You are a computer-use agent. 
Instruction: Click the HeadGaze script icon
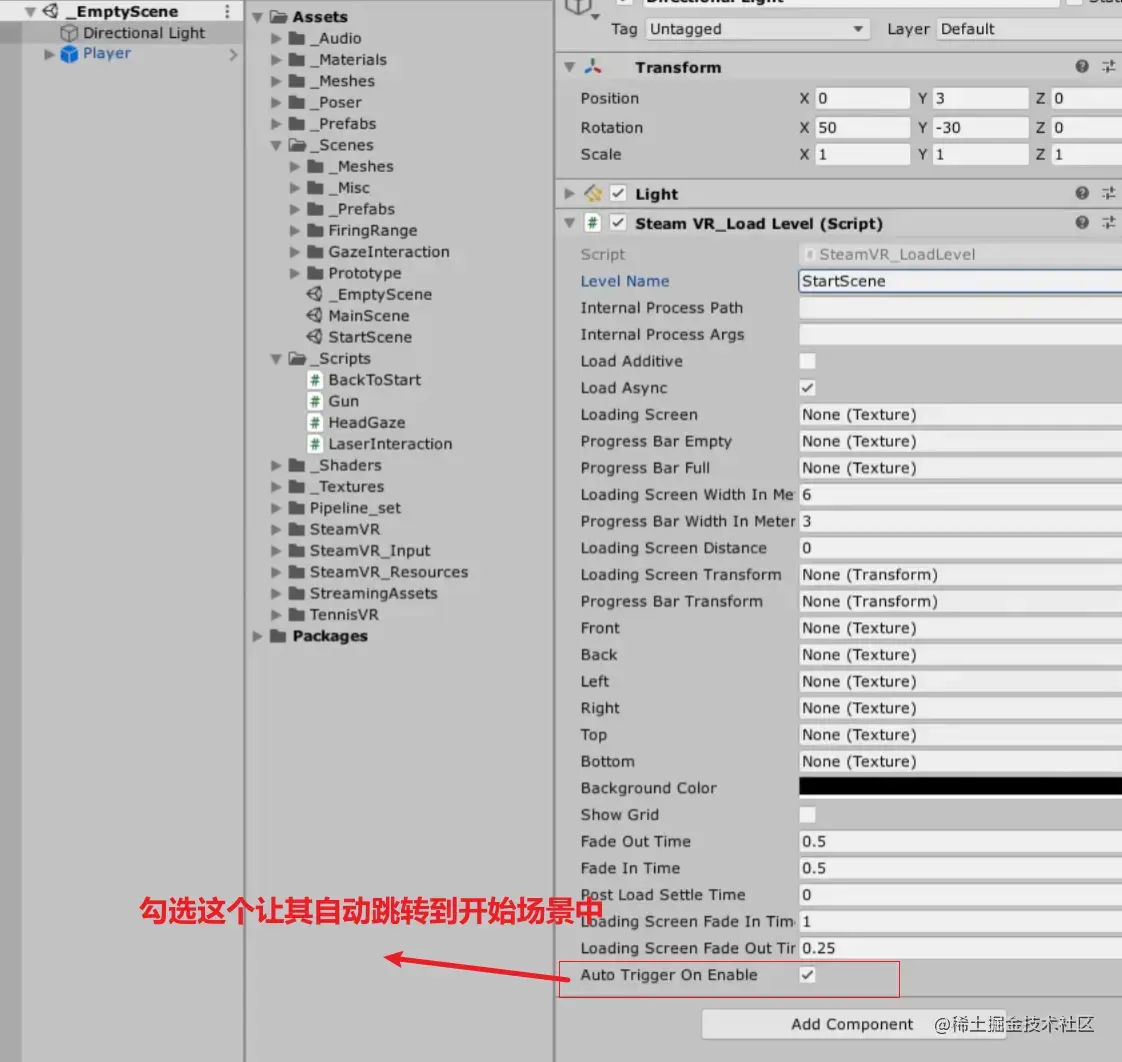315,422
